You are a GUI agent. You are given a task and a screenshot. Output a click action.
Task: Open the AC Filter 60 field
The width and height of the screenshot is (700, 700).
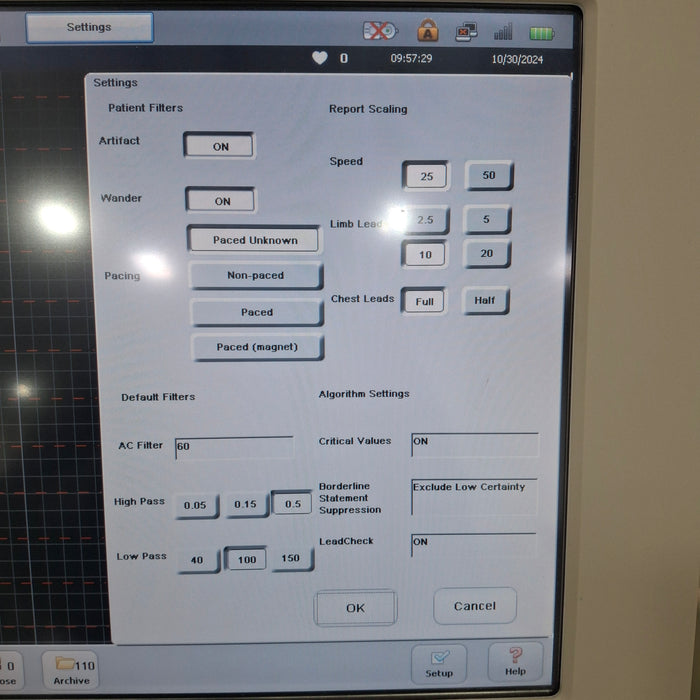234,447
